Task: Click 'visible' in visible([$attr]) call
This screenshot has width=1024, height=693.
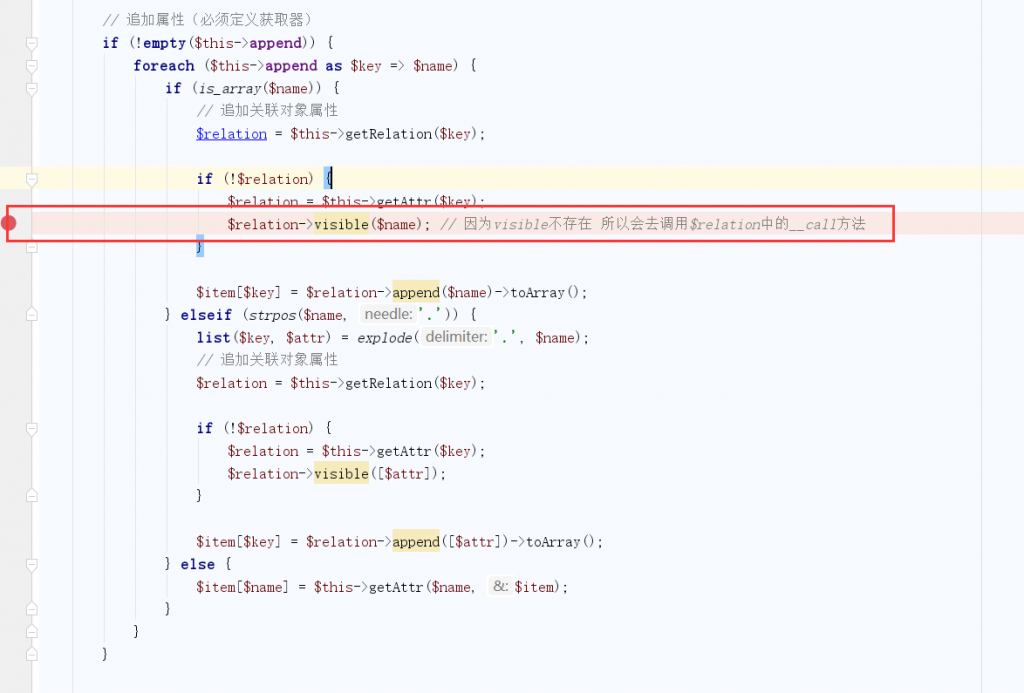Action: click(342, 474)
